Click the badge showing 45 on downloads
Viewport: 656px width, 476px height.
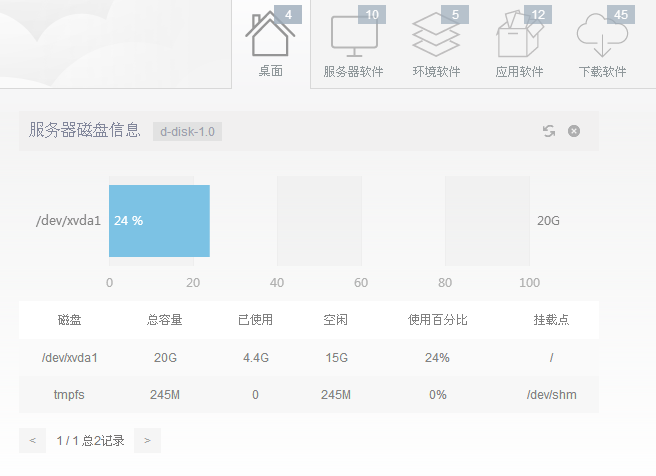[621, 14]
